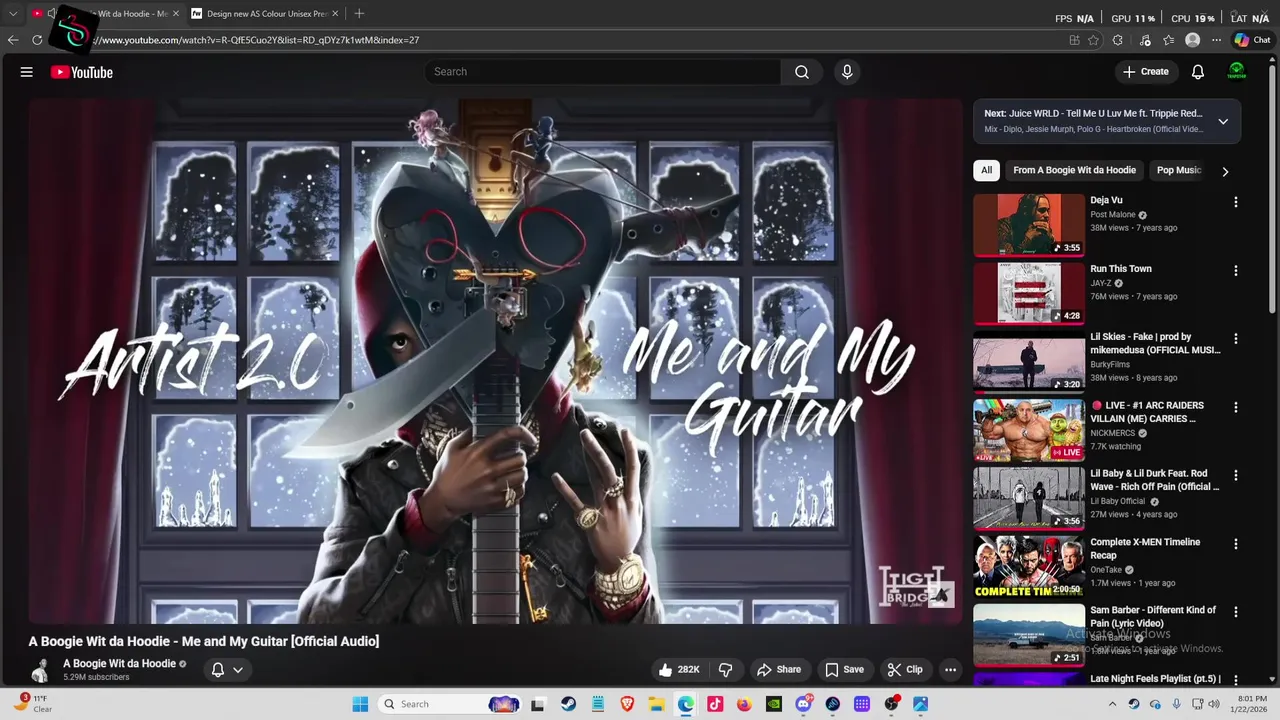This screenshot has width=1280, height=720.
Task: Open NICKMERCS ARC Raiders live stream thumbnail
Action: [x=1029, y=430]
